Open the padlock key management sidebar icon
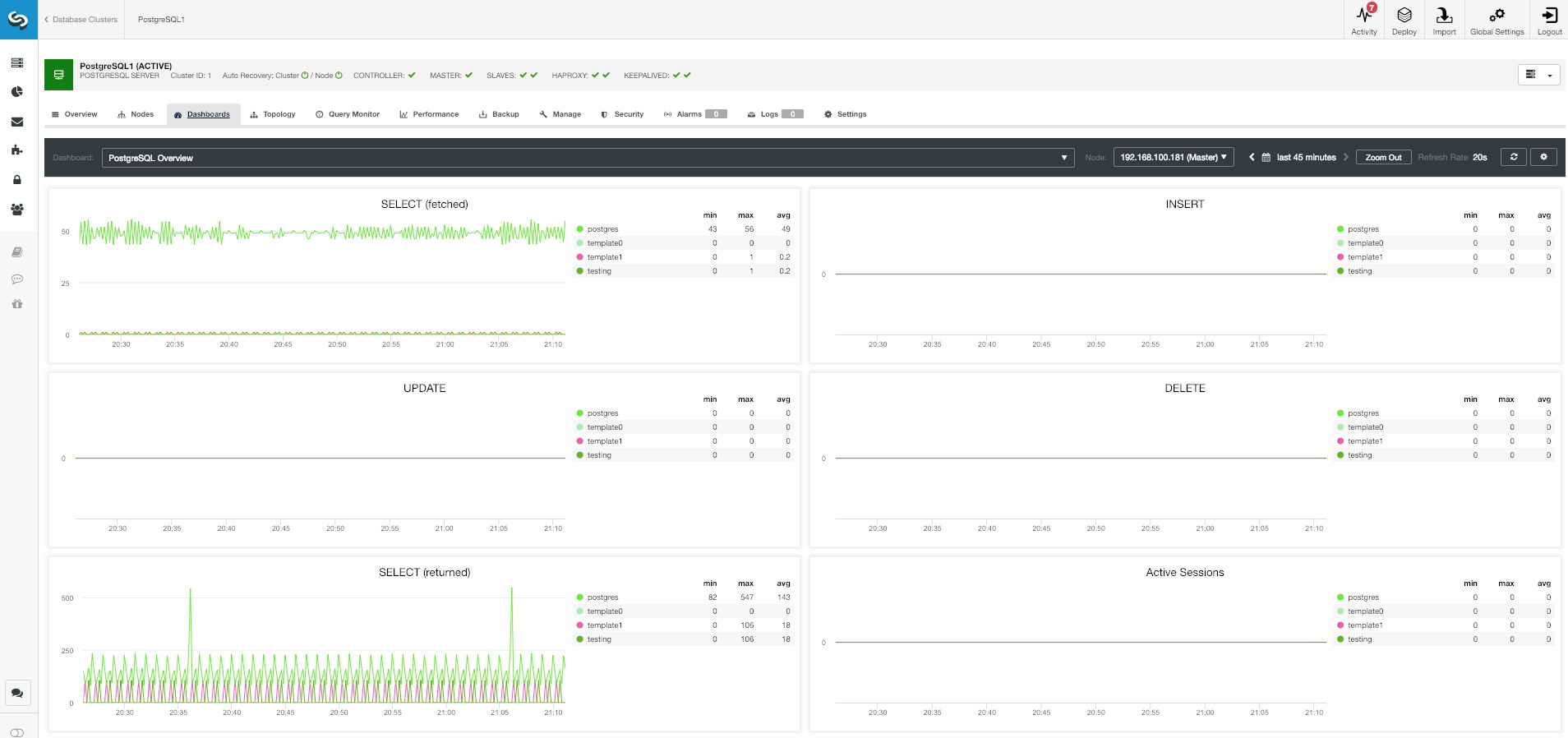 (x=17, y=179)
